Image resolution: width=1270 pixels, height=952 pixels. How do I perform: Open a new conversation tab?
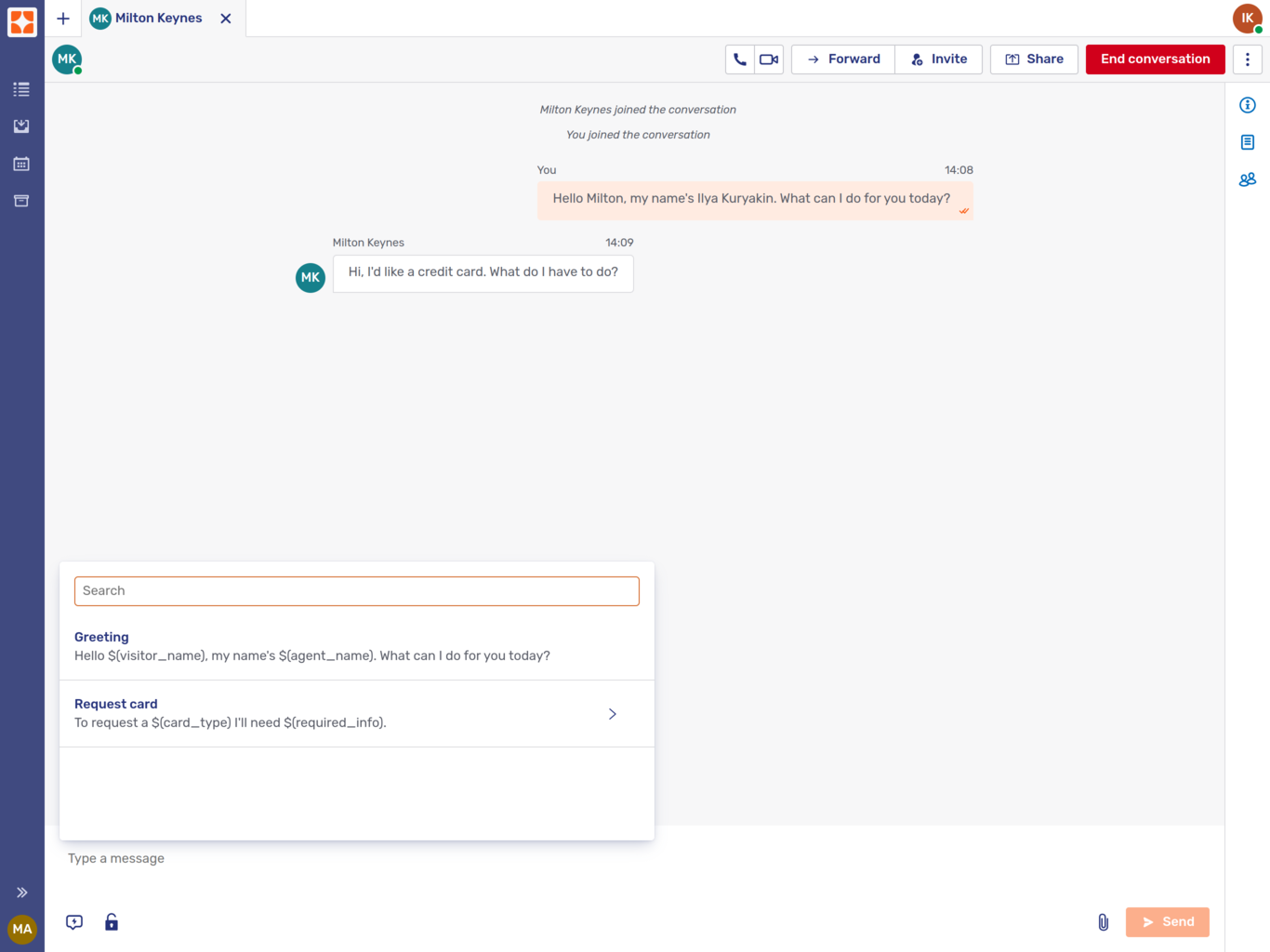coord(62,18)
